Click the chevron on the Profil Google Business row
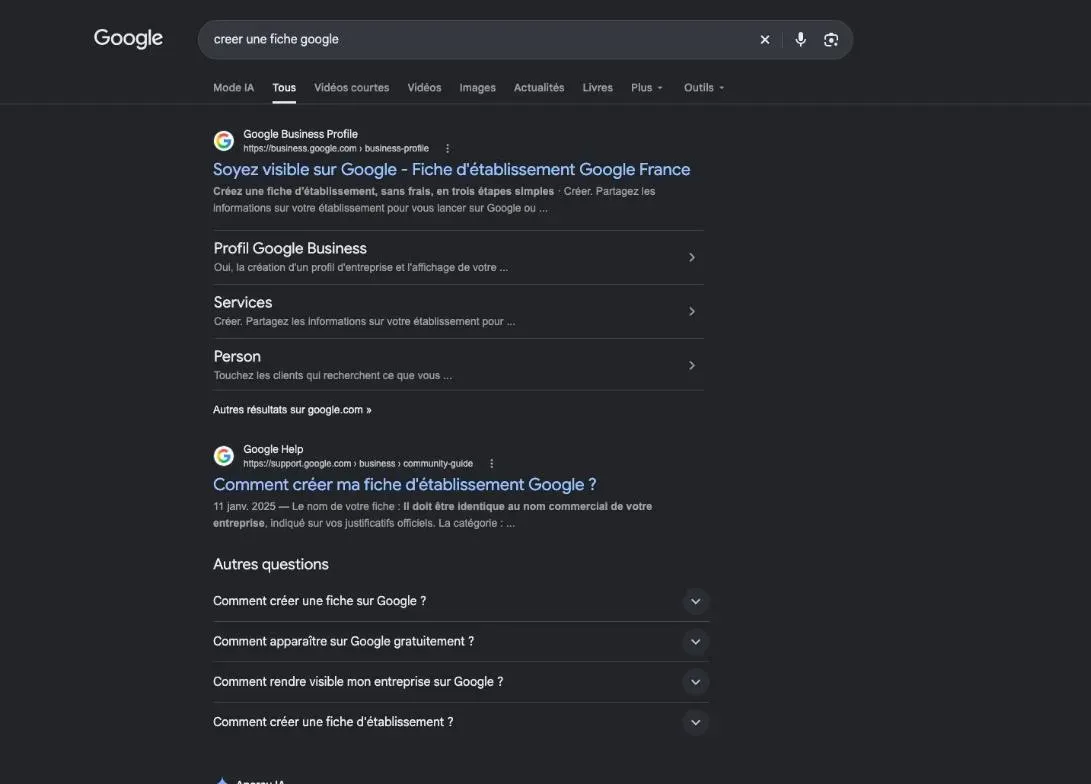 point(692,257)
